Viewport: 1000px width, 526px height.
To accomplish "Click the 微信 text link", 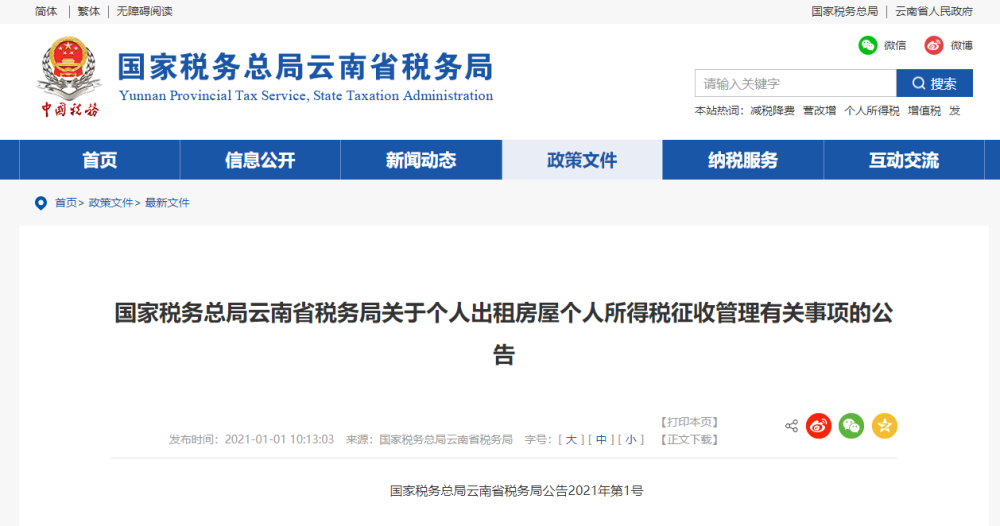I will [895, 45].
